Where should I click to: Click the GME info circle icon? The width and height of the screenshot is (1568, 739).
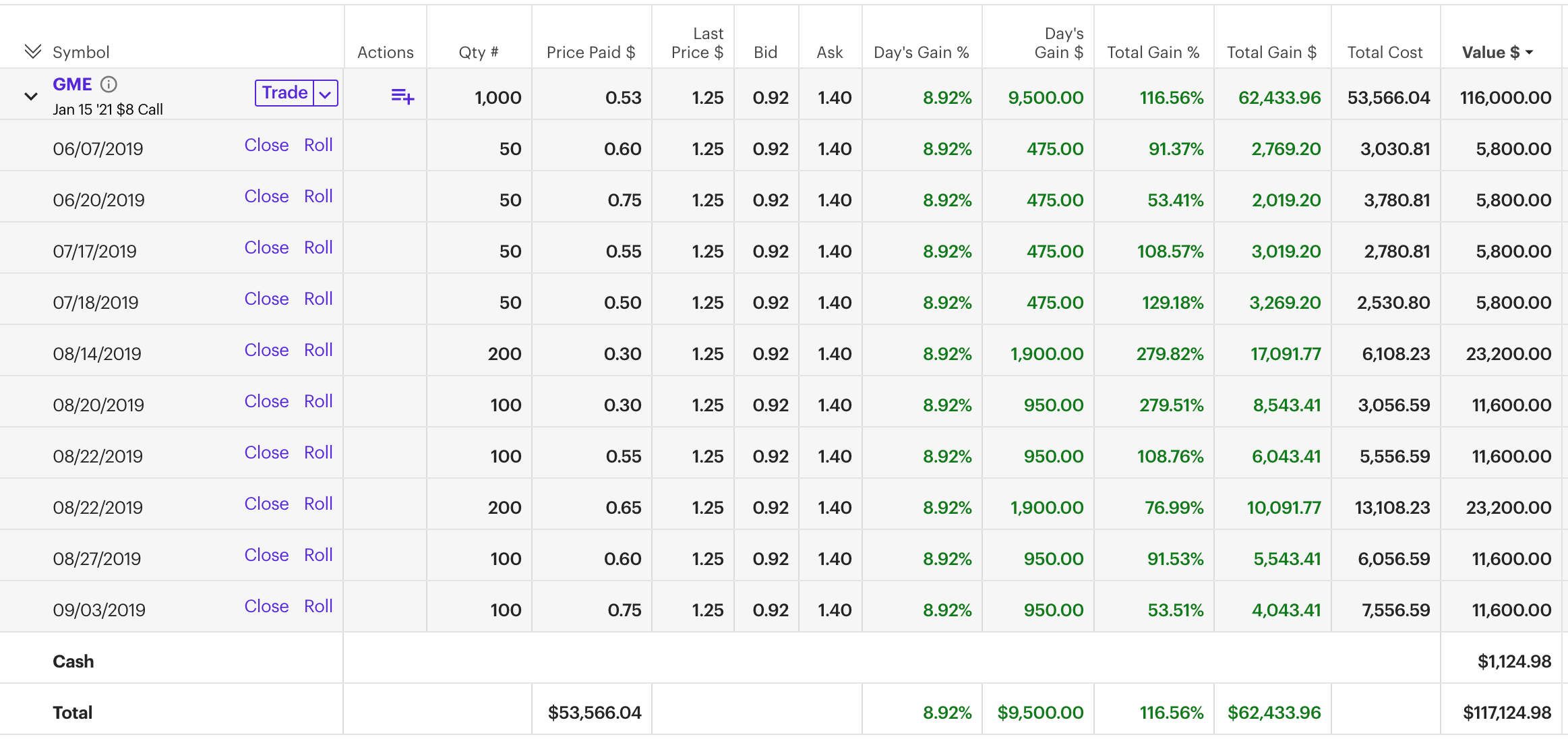(x=109, y=84)
